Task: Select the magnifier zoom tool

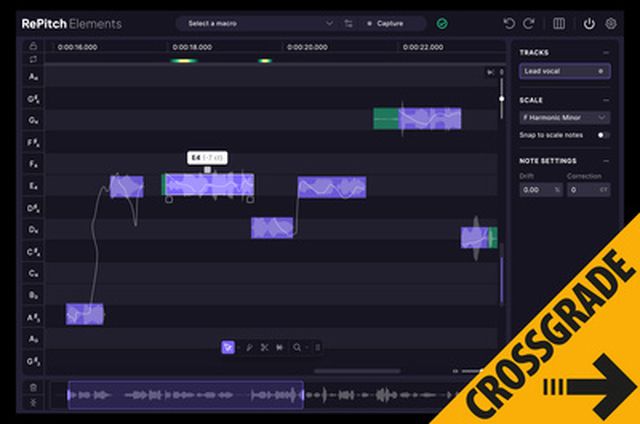Action: [296, 347]
